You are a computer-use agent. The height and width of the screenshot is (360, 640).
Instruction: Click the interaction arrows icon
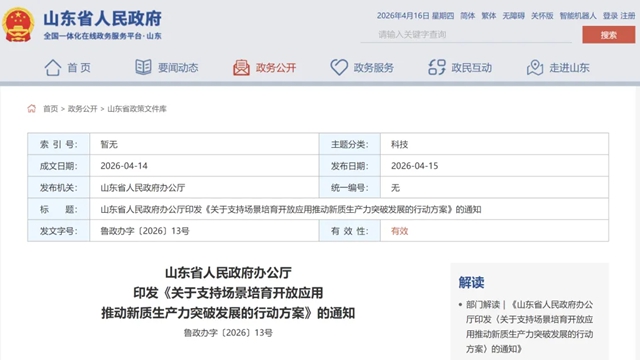437,67
